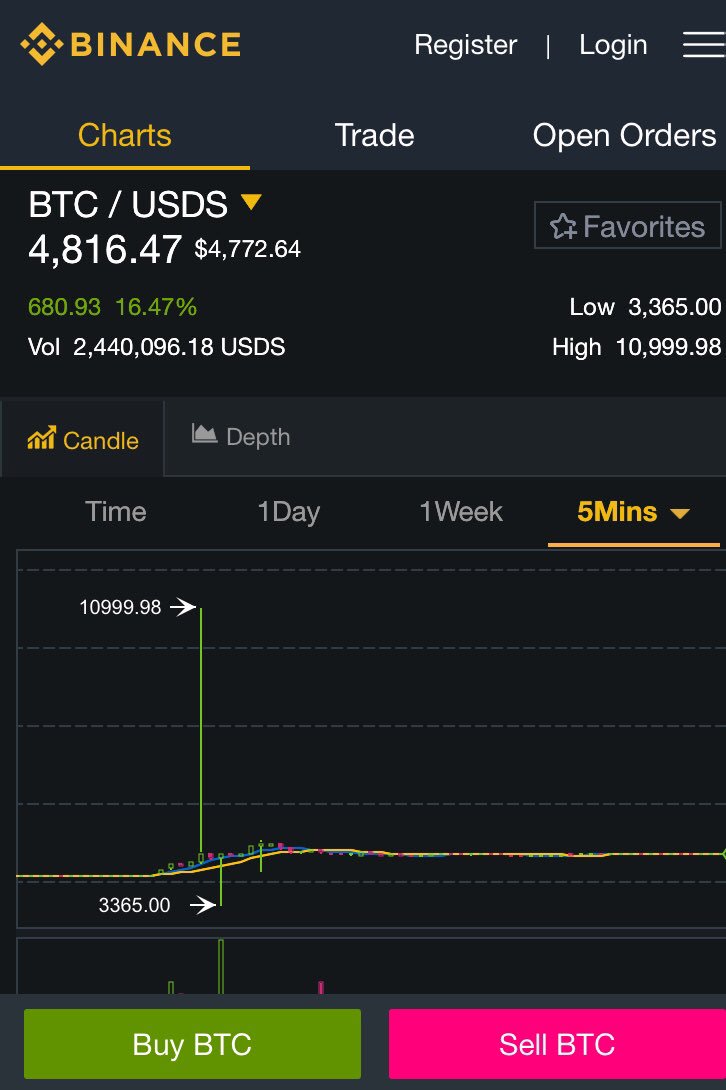Screen dimensions: 726x1090
Task: Open the 5Mins interval dropdown
Action: (x=634, y=512)
